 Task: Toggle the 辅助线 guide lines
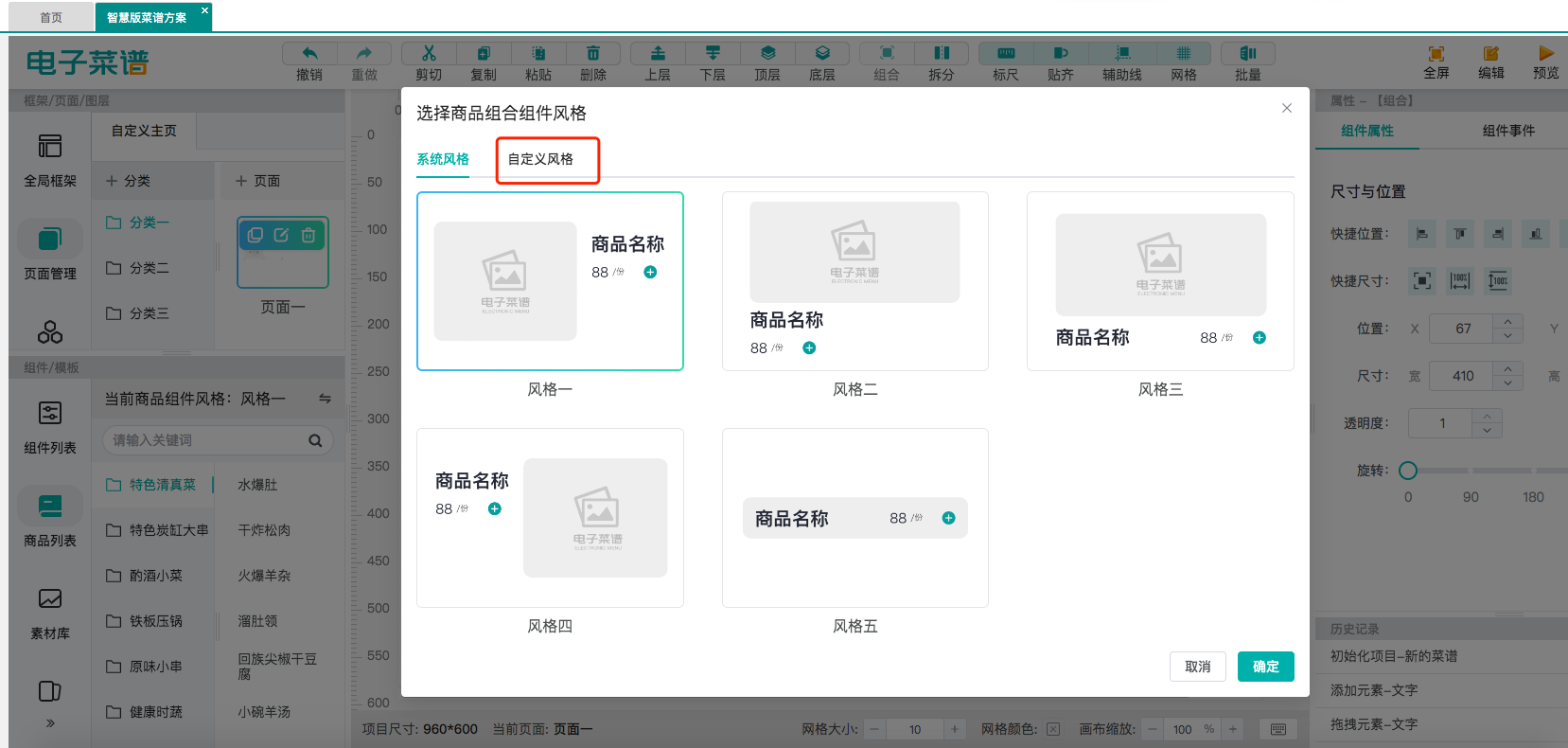(x=1122, y=54)
